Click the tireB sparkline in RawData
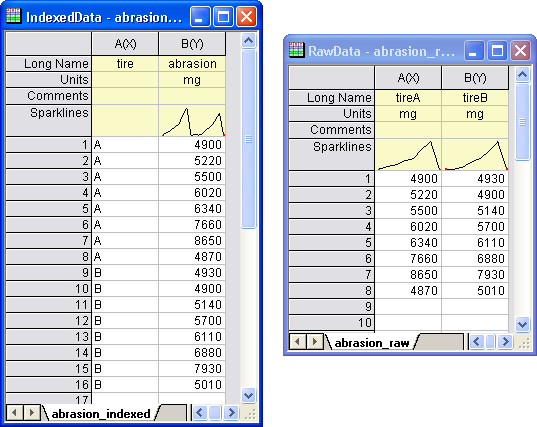Screen dimensions: 537x427 [x=475, y=155]
